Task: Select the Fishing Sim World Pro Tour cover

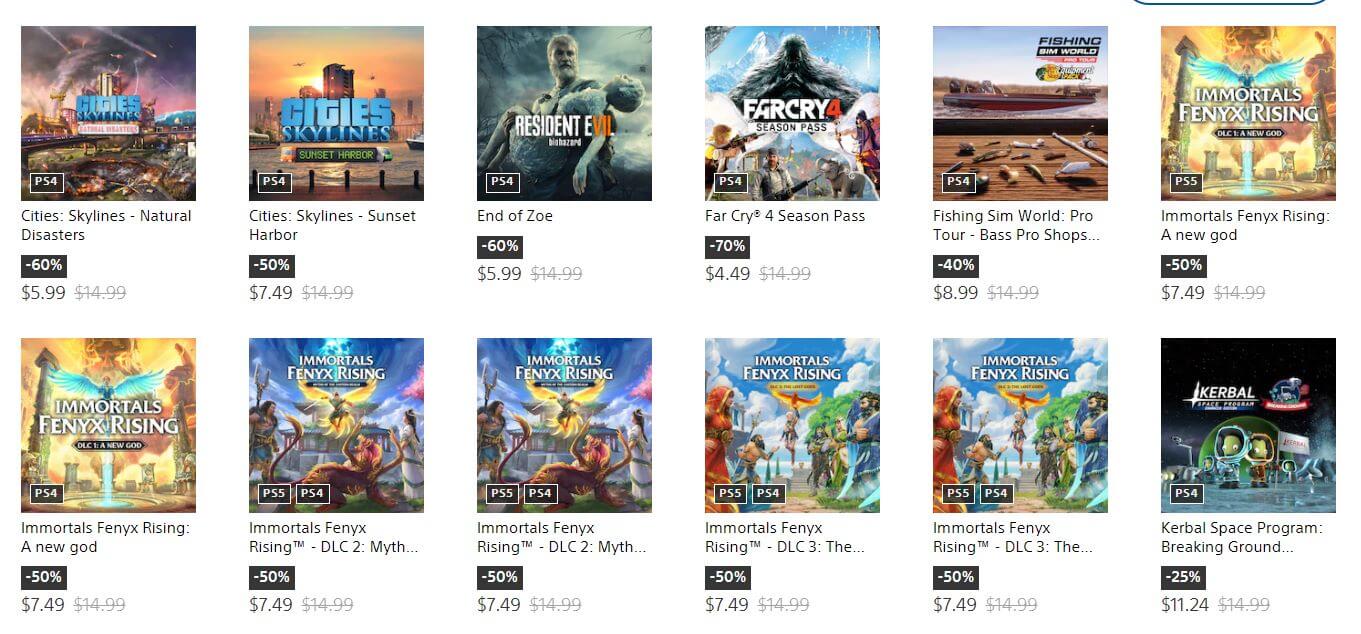Action: 1020,113
